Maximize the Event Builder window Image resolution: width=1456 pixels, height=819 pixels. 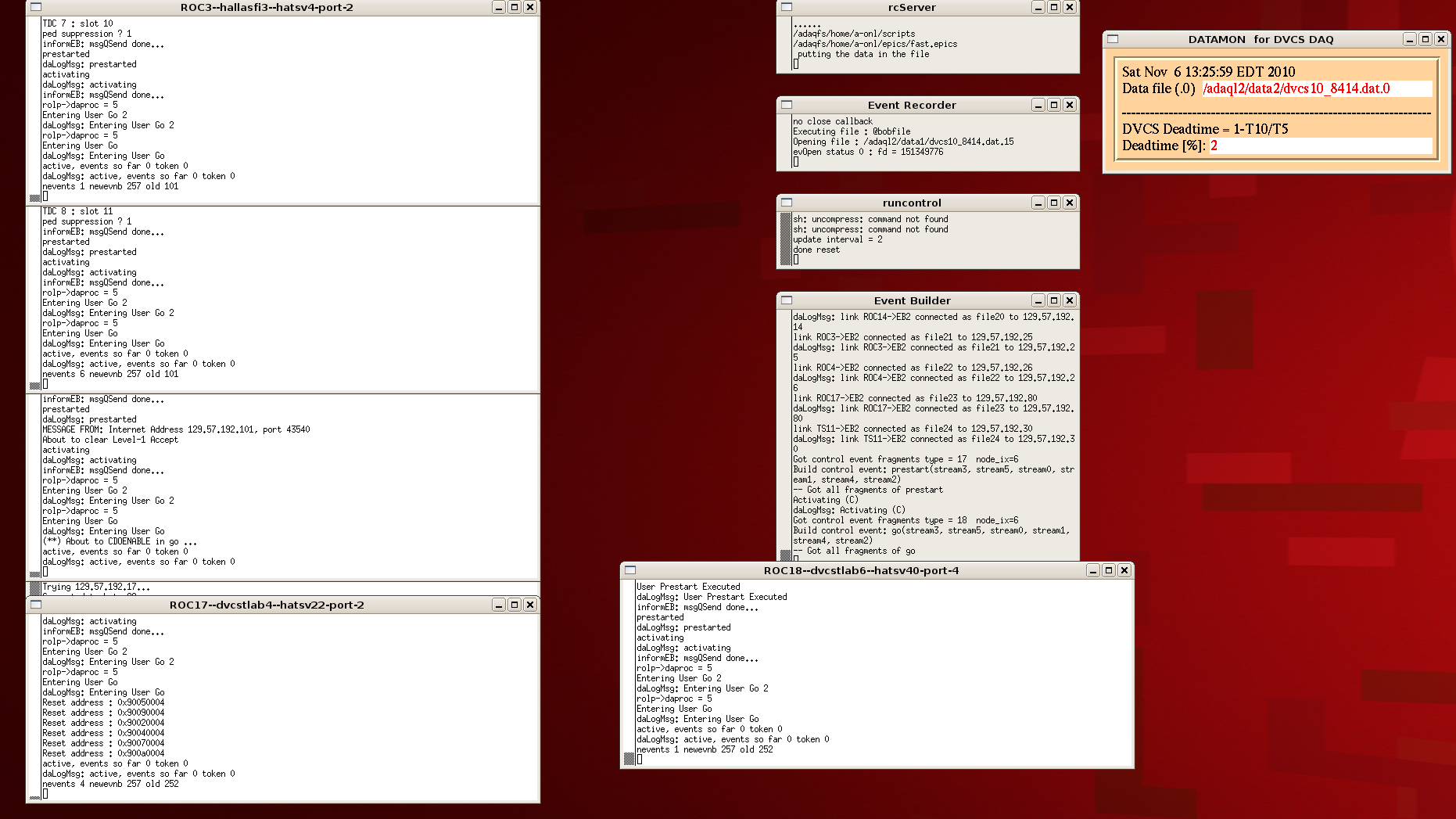(1054, 300)
